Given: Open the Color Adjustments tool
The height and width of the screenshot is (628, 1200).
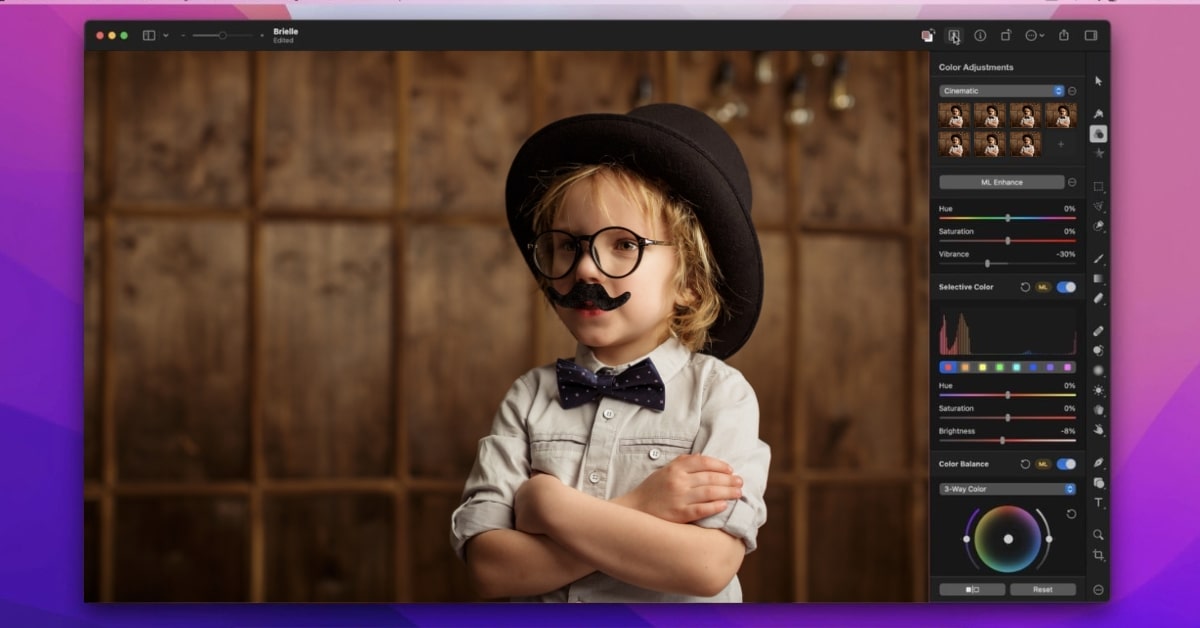Looking at the screenshot, I should (1098, 133).
